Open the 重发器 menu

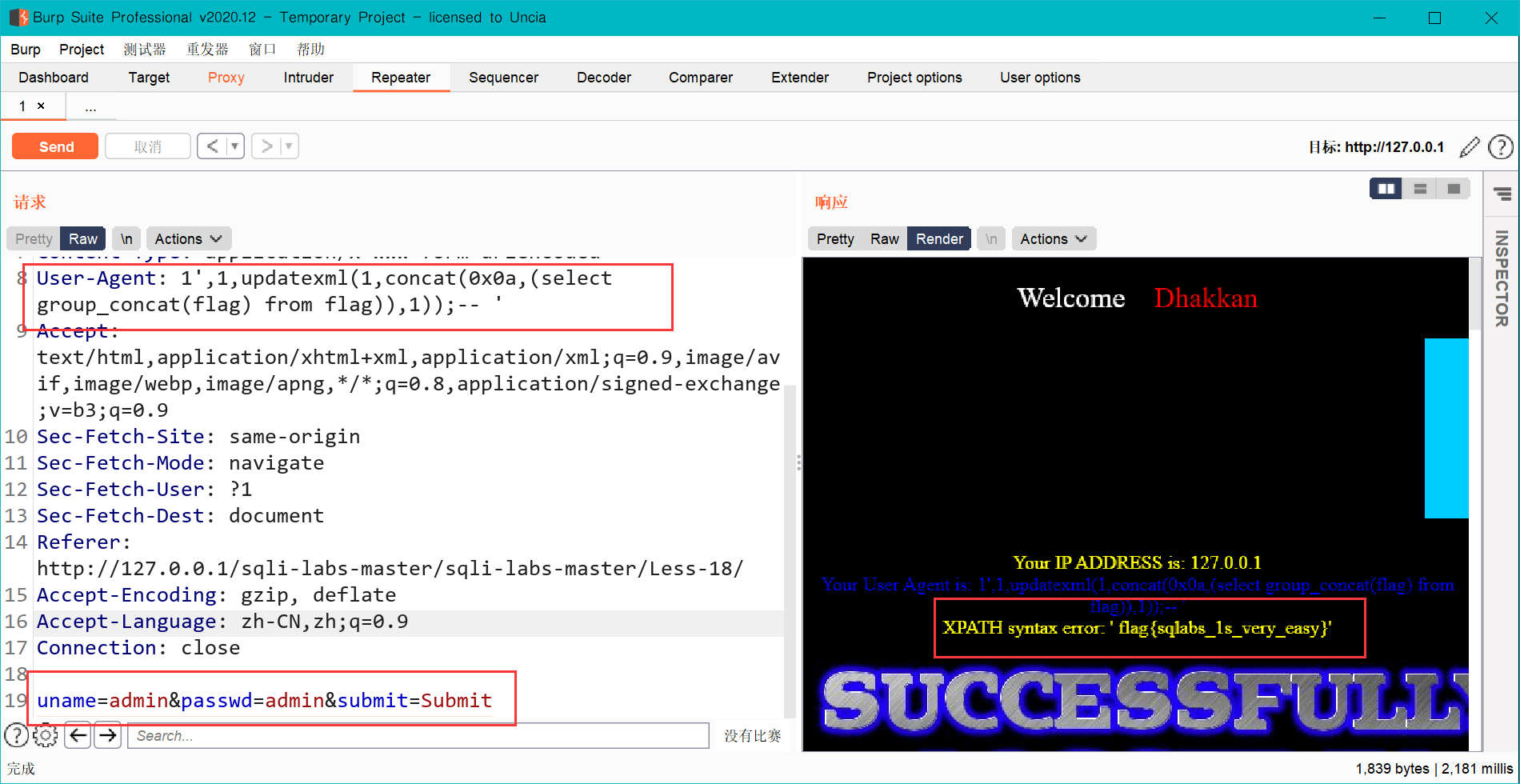click(x=207, y=50)
